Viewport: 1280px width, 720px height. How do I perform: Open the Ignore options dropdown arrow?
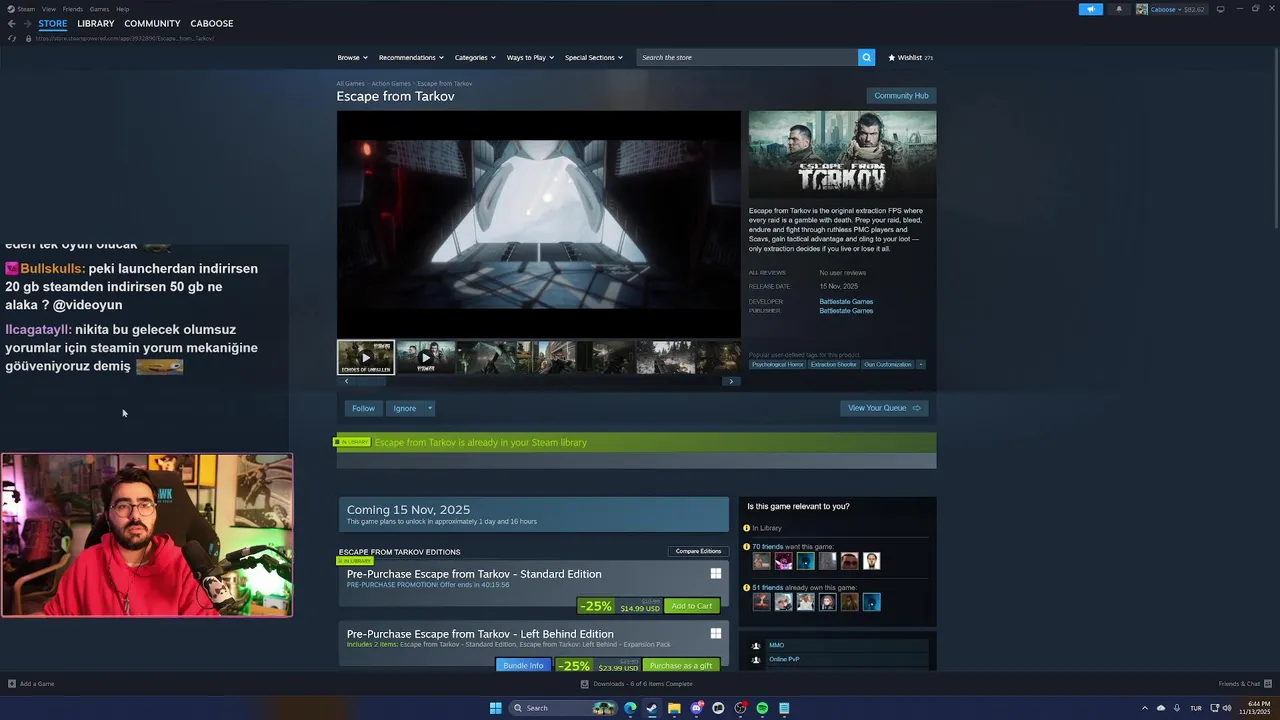[x=430, y=408]
